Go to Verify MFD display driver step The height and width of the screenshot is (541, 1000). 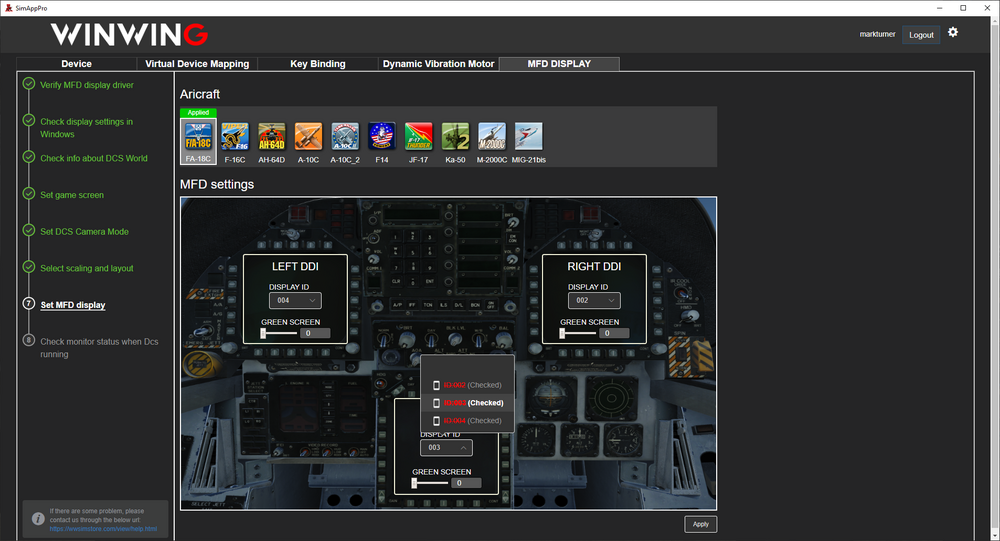(x=86, y=85)
